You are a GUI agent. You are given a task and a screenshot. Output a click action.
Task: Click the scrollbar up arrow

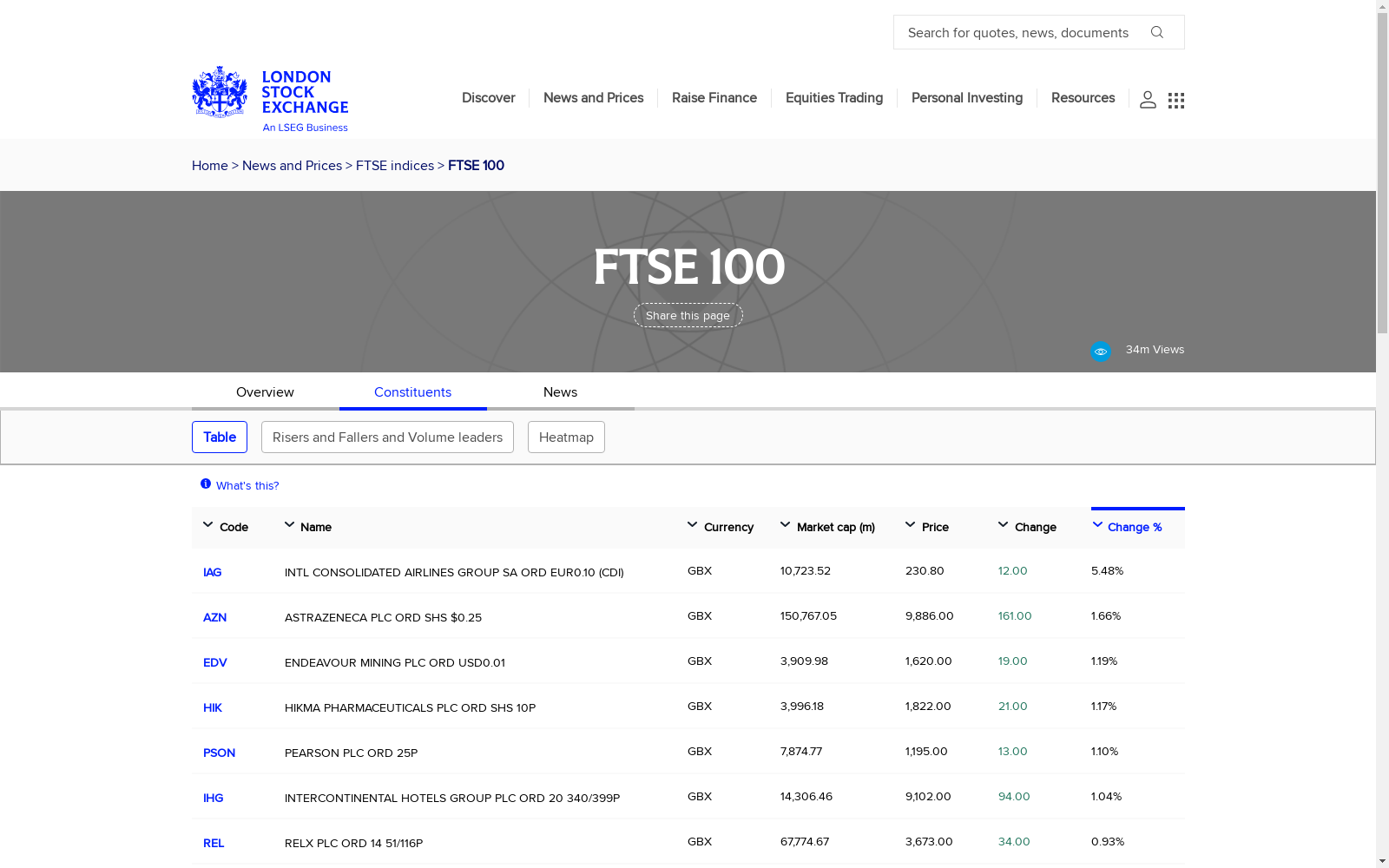[x=1382, y=5]
